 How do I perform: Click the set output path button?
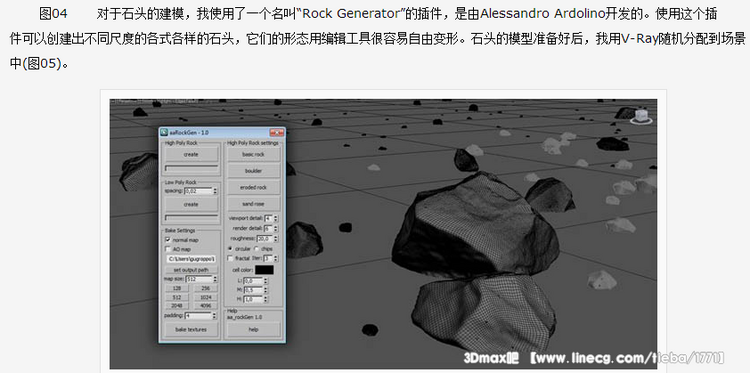[x=192, y=270]
